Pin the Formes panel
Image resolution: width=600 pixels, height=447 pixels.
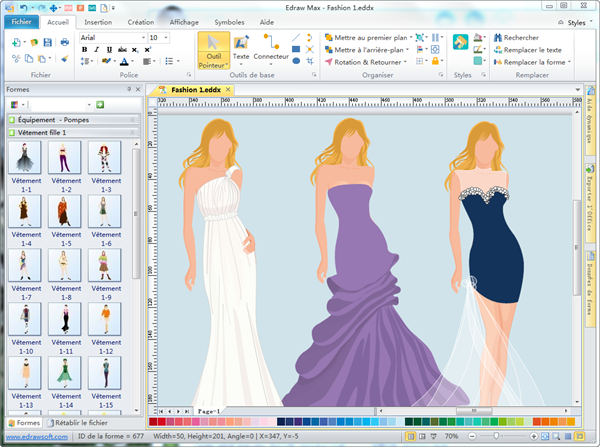(x=129, y=90)
